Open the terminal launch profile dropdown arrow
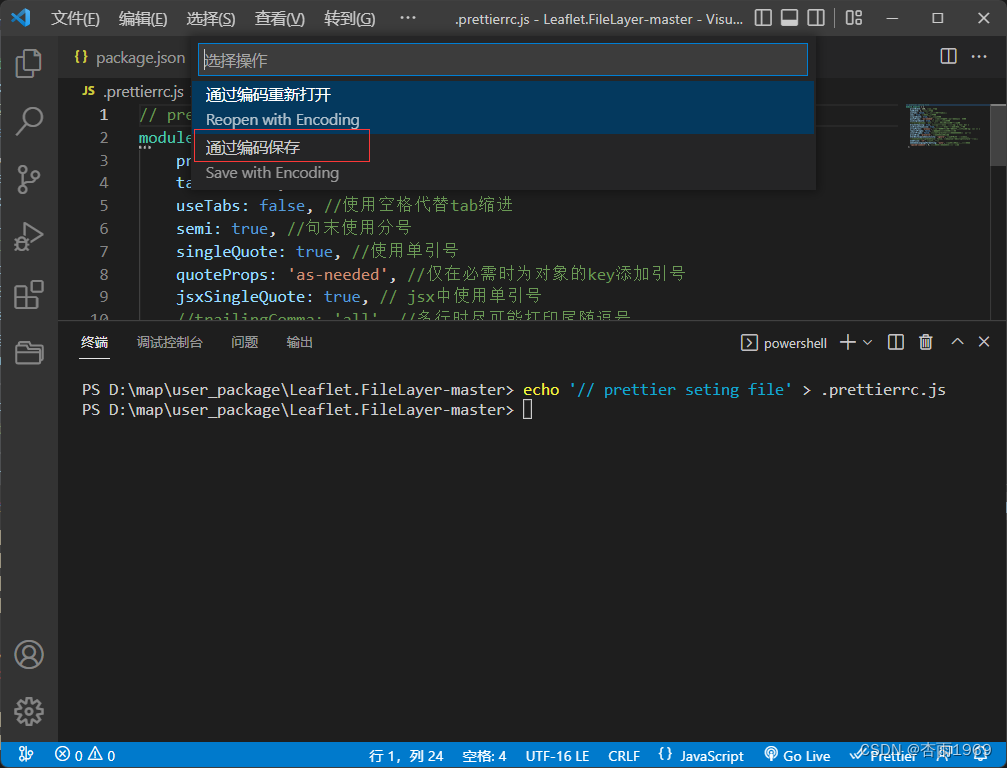Image resolution: width=1007 pixels, height=768 pixels. pyautogui.click(x=868, y=343)
